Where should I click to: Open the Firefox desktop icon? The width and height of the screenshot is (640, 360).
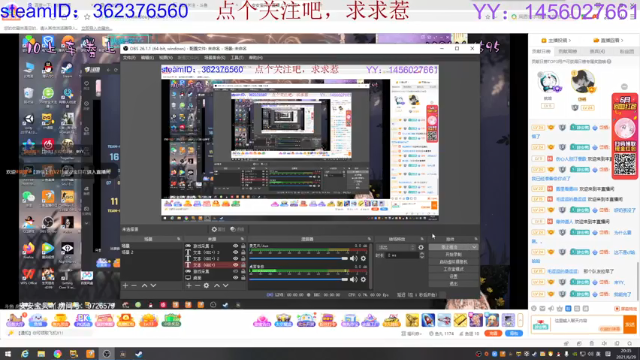(29, 251)
